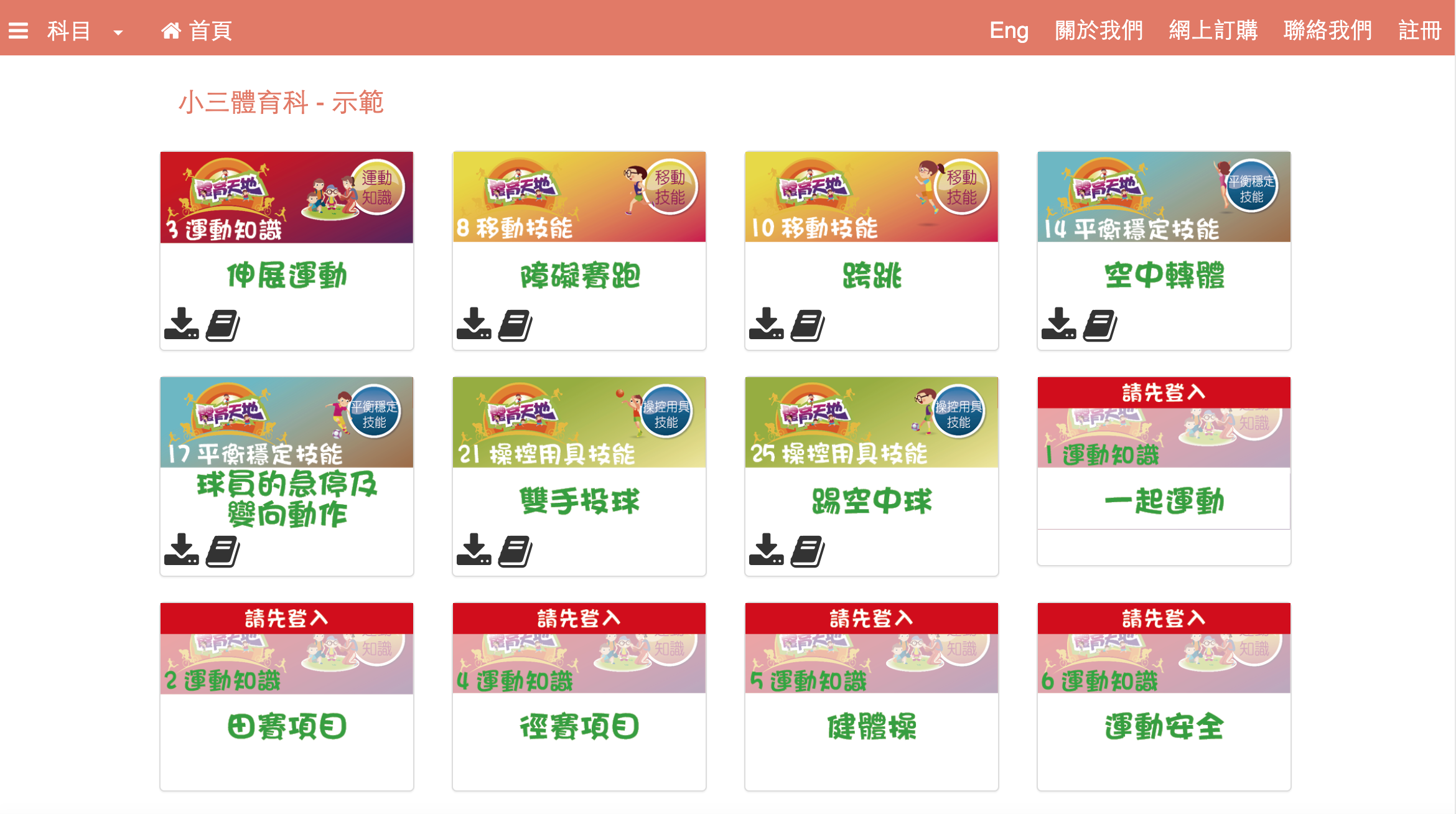
Task: Switch language to Eng
Action: (1009, 30)
